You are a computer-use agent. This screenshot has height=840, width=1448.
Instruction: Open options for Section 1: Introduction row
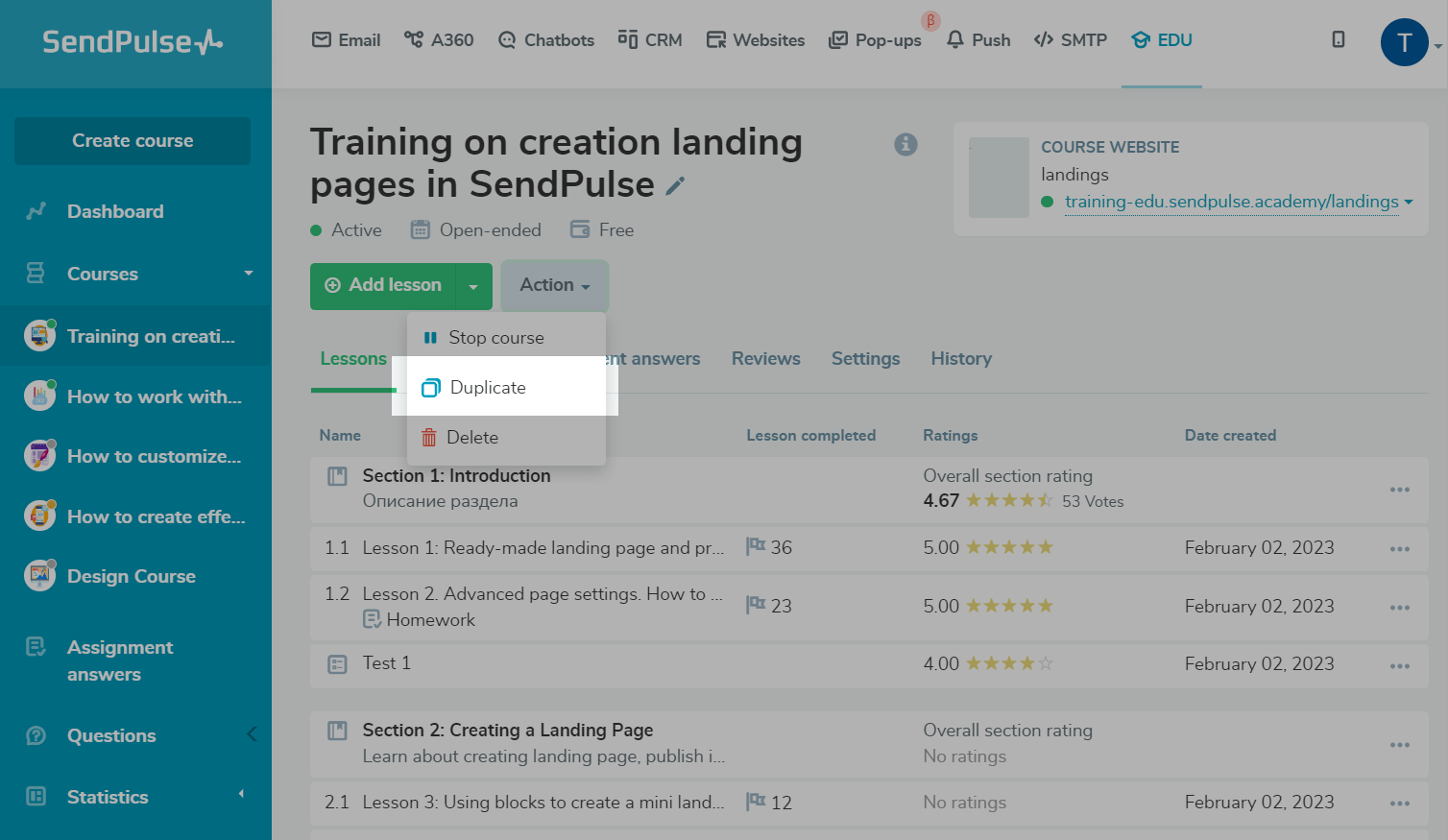tap(1399, 489)
